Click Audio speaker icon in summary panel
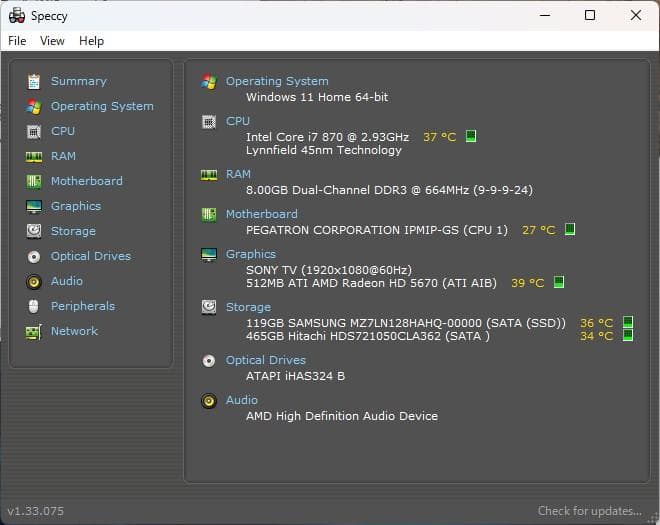 [209, 401]
